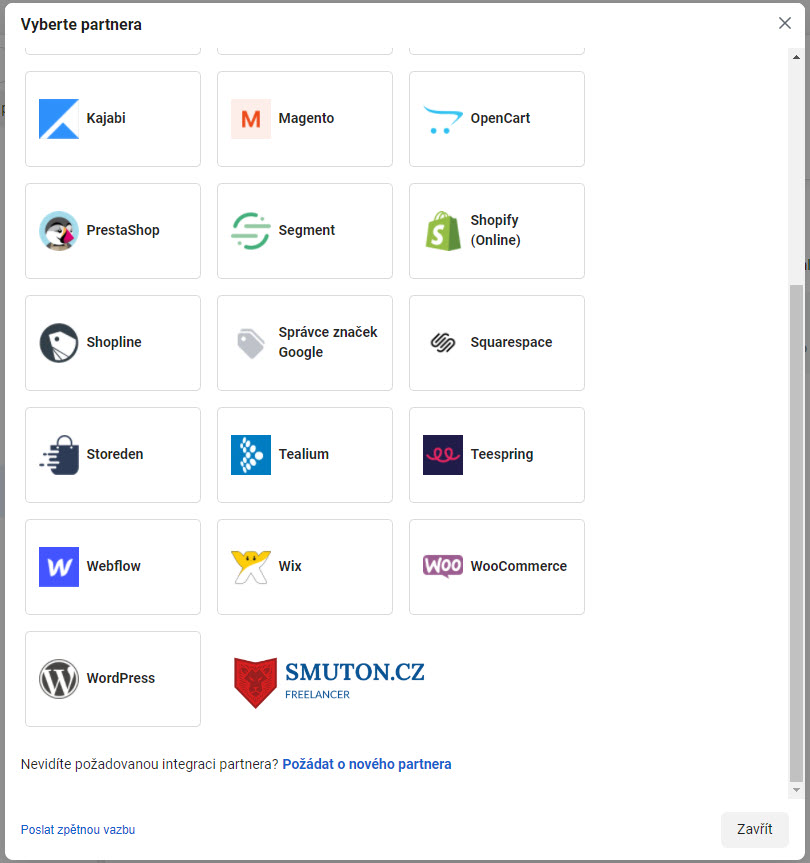The image size is (810, 863).
Task: Pick the Squarespace partner label
Action: pos(511,342)
